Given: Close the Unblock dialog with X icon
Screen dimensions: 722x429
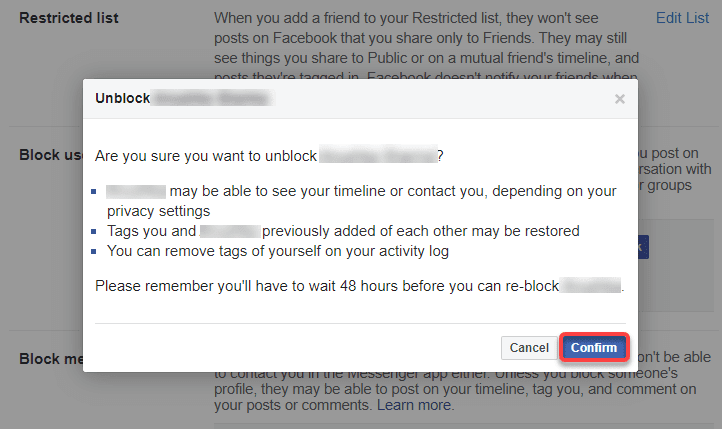Looking at the screenshot, I should [x=620, y=99].
